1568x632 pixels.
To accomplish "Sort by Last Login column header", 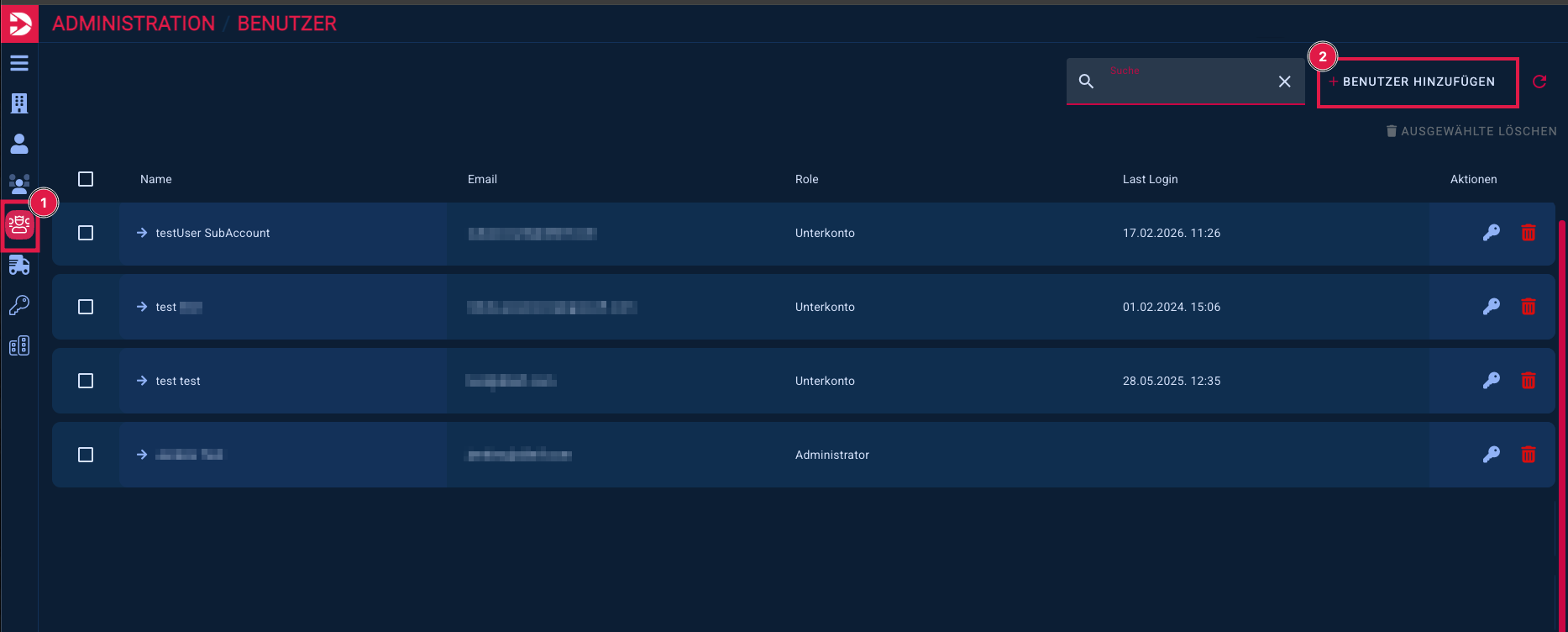I will (x=1150, y=179).
